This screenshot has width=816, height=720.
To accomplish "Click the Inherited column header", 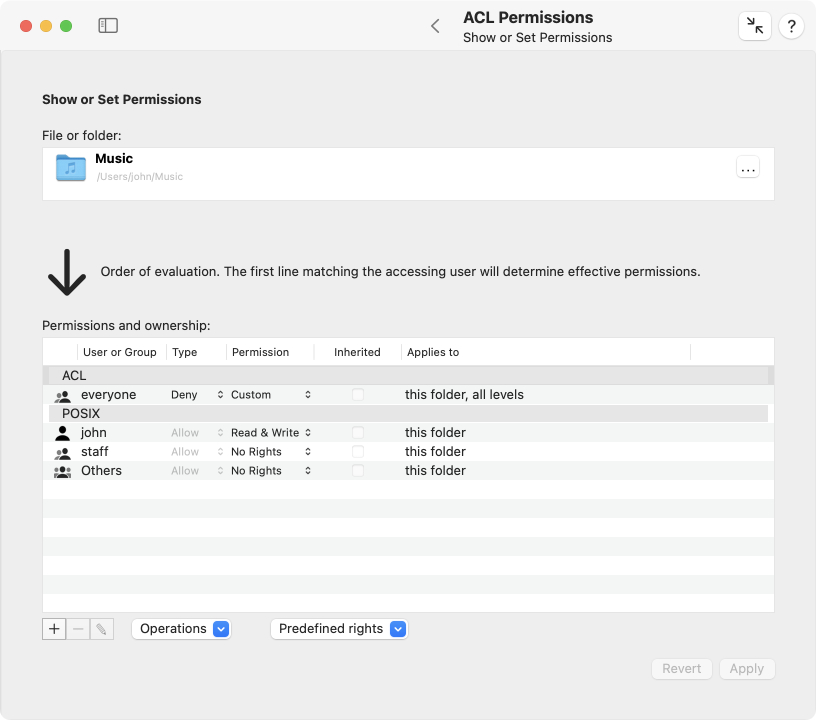I will 357,352.
